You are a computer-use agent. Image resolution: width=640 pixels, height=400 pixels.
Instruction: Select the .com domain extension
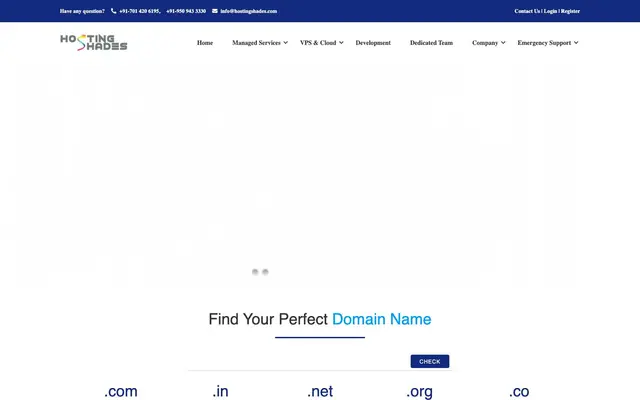point(121,391)
